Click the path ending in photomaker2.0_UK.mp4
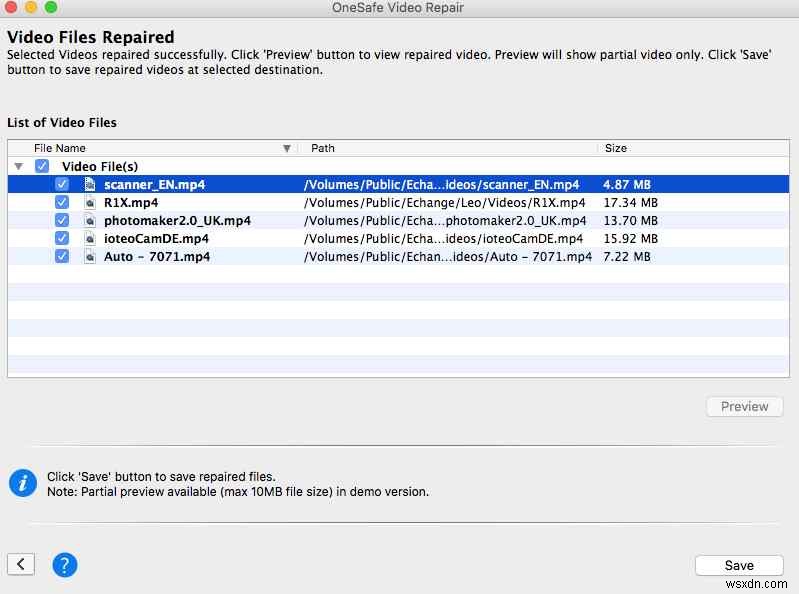This screenshot has height=594, width=799. click(445, 221)
